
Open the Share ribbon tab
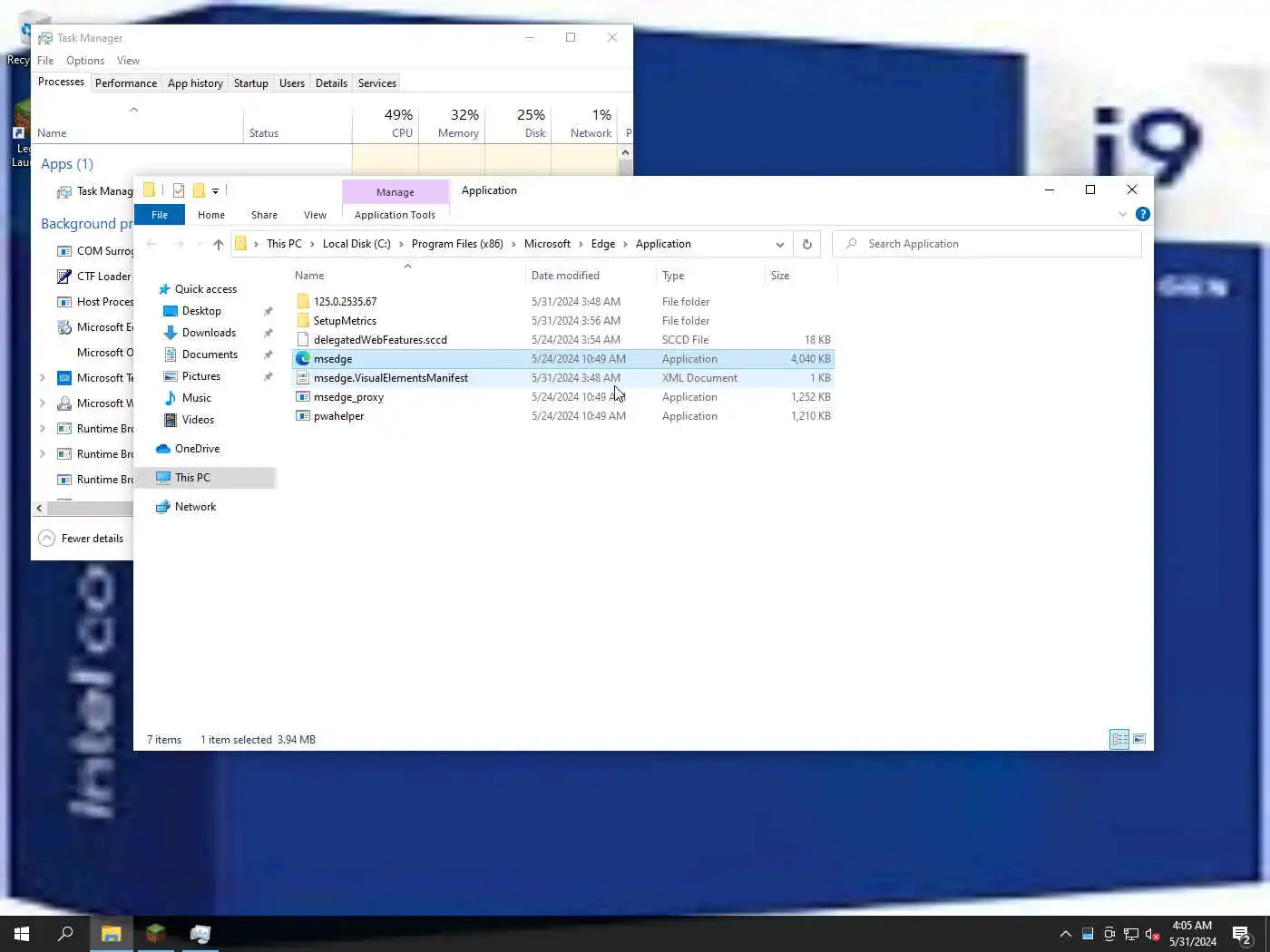(264, 215)
